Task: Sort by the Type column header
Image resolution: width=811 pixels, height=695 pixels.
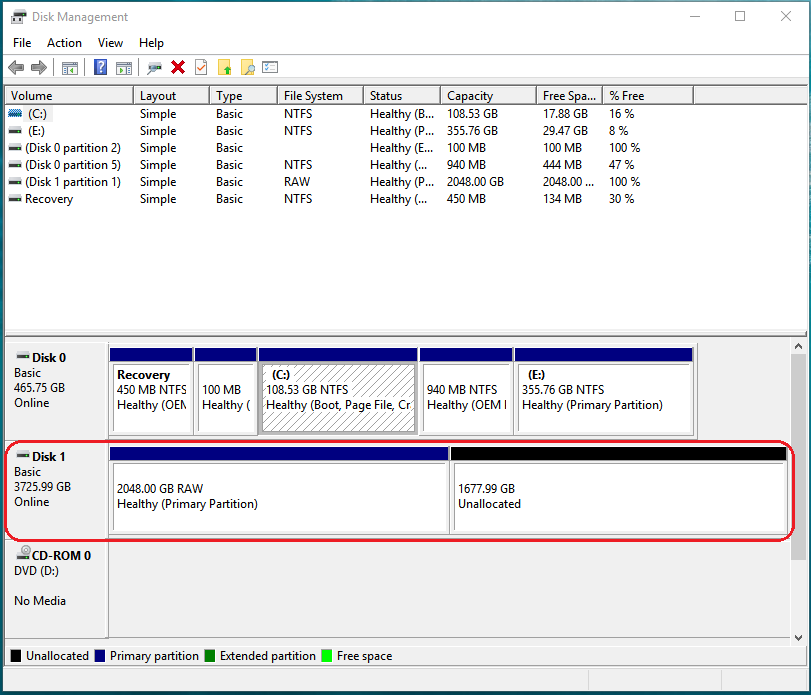Action: point(244,96)
